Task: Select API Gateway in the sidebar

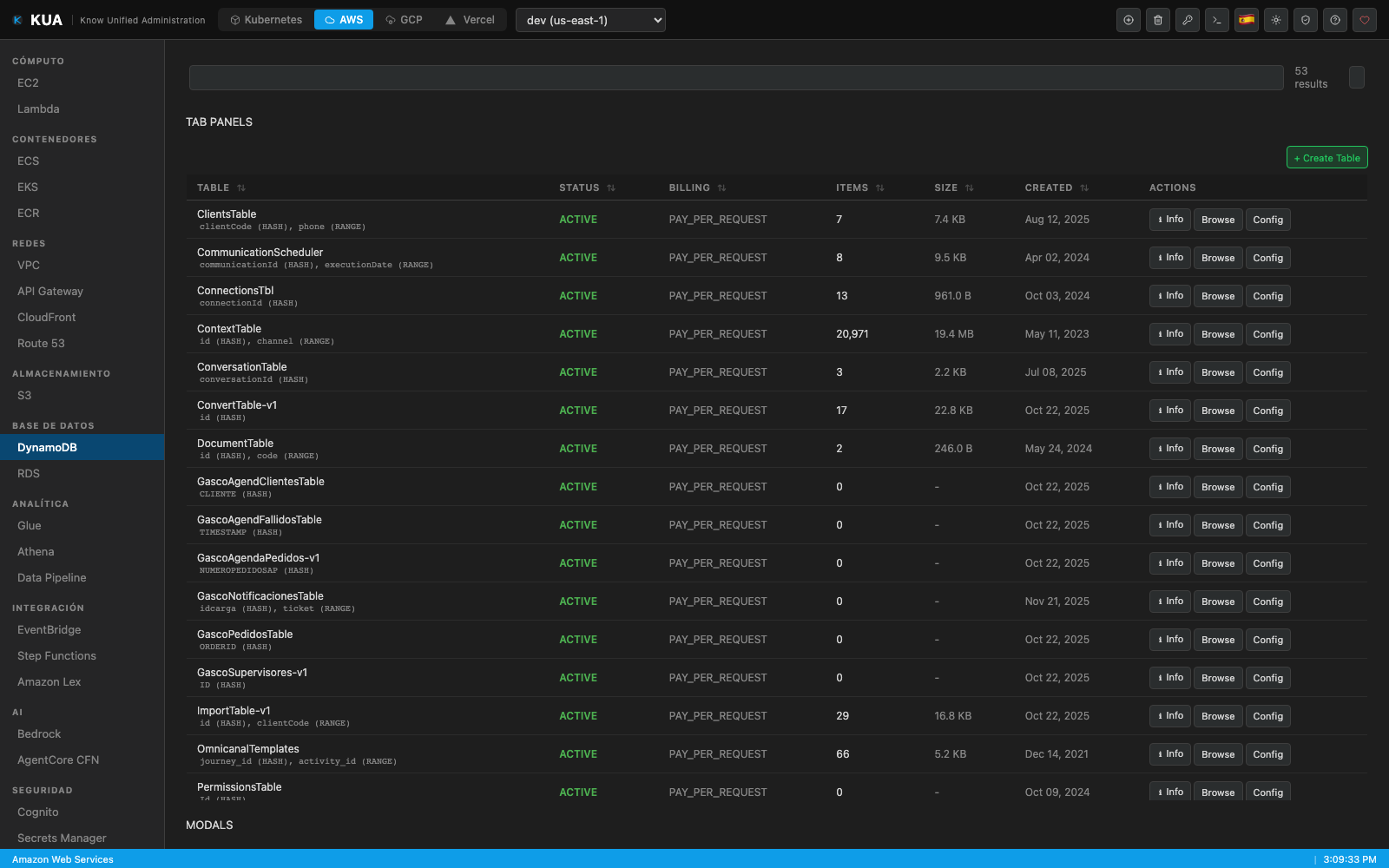Action: [82, 292]
